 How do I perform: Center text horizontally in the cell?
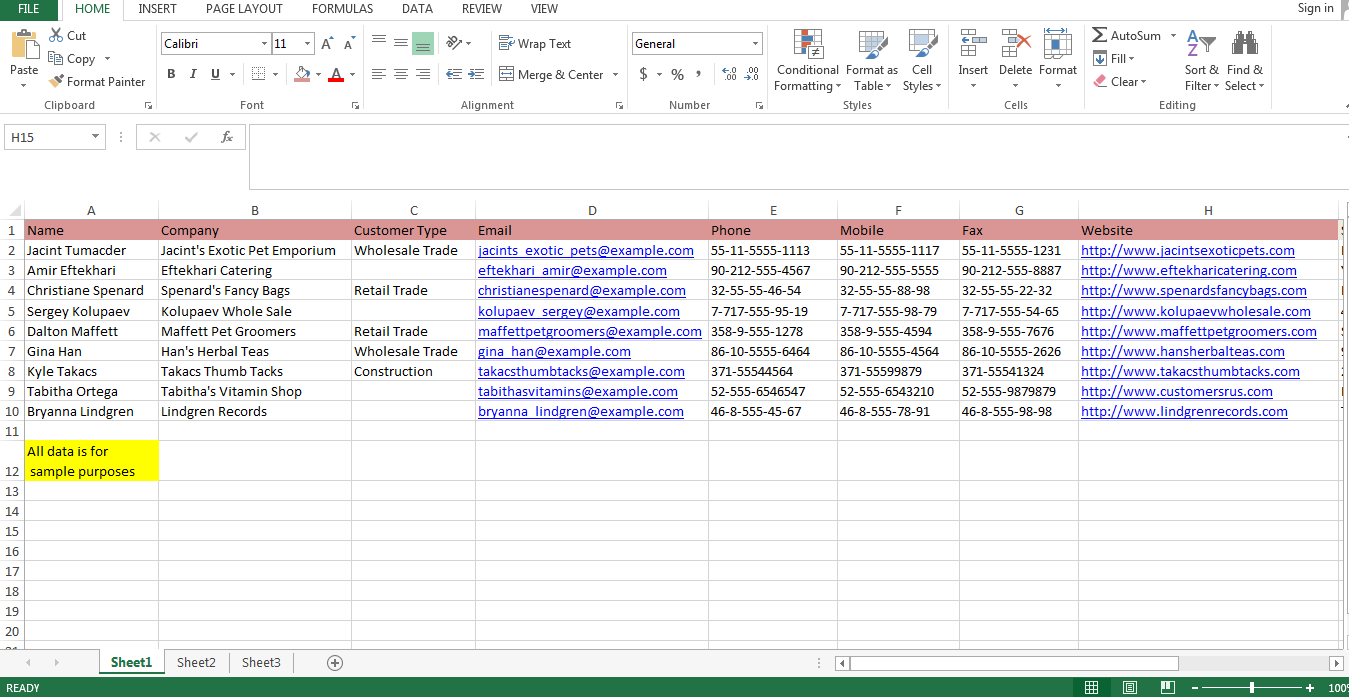[x=400, y=74]
